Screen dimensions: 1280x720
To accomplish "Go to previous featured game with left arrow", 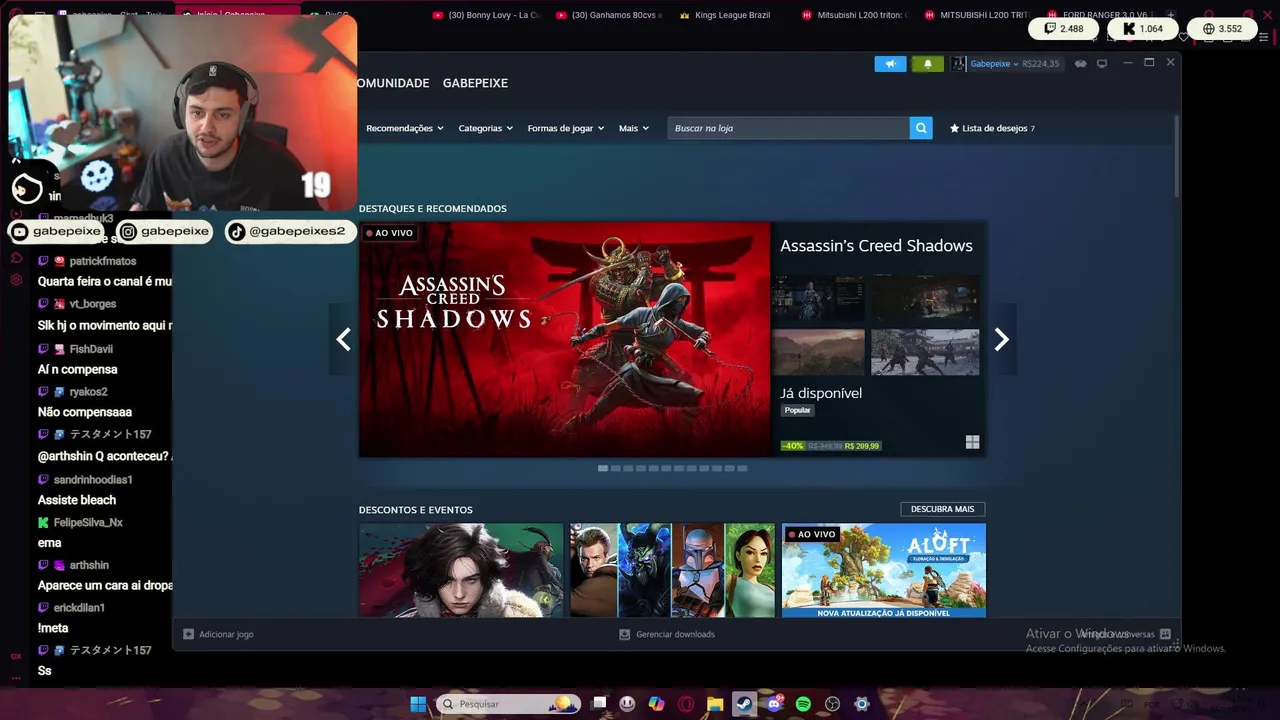I will 343,339.
